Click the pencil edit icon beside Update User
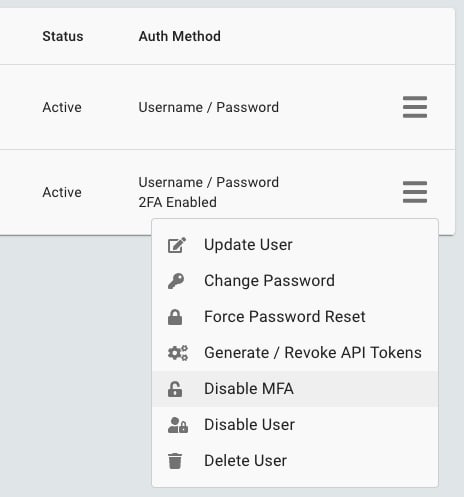Screen dimensions: 464x497 [x=177, y=245]
